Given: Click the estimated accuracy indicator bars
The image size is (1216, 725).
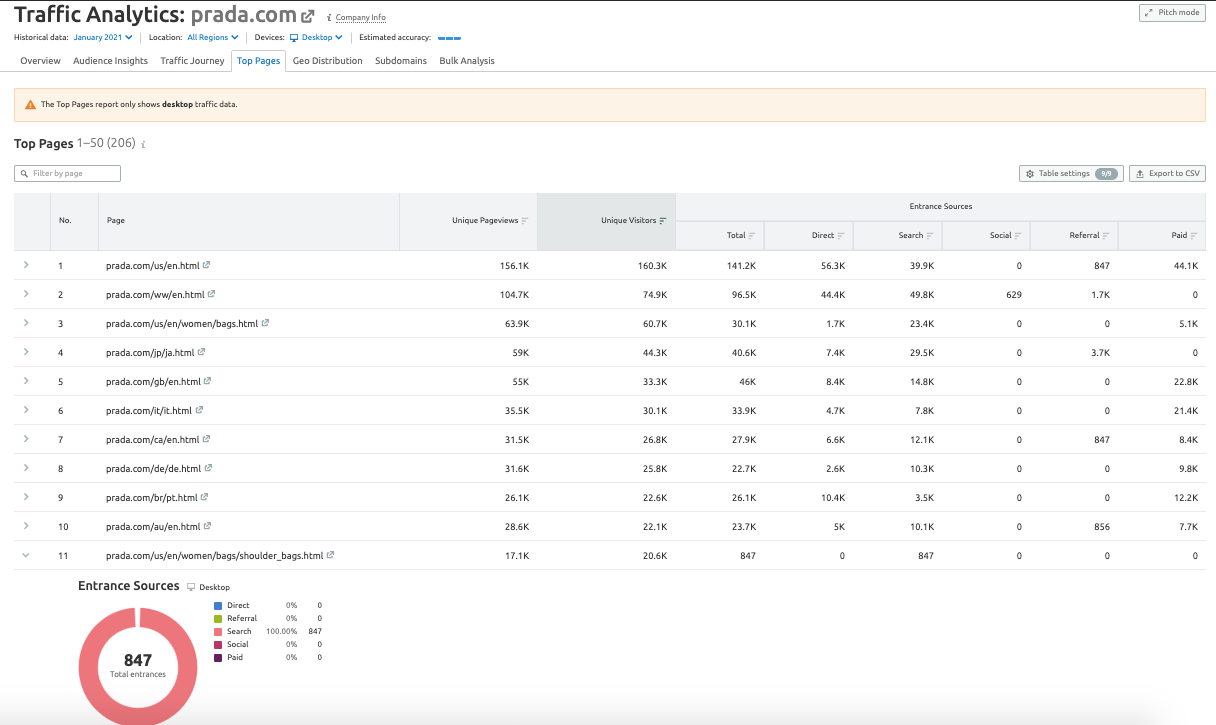Looking at the screenshot, I should [x=450, y=38].
